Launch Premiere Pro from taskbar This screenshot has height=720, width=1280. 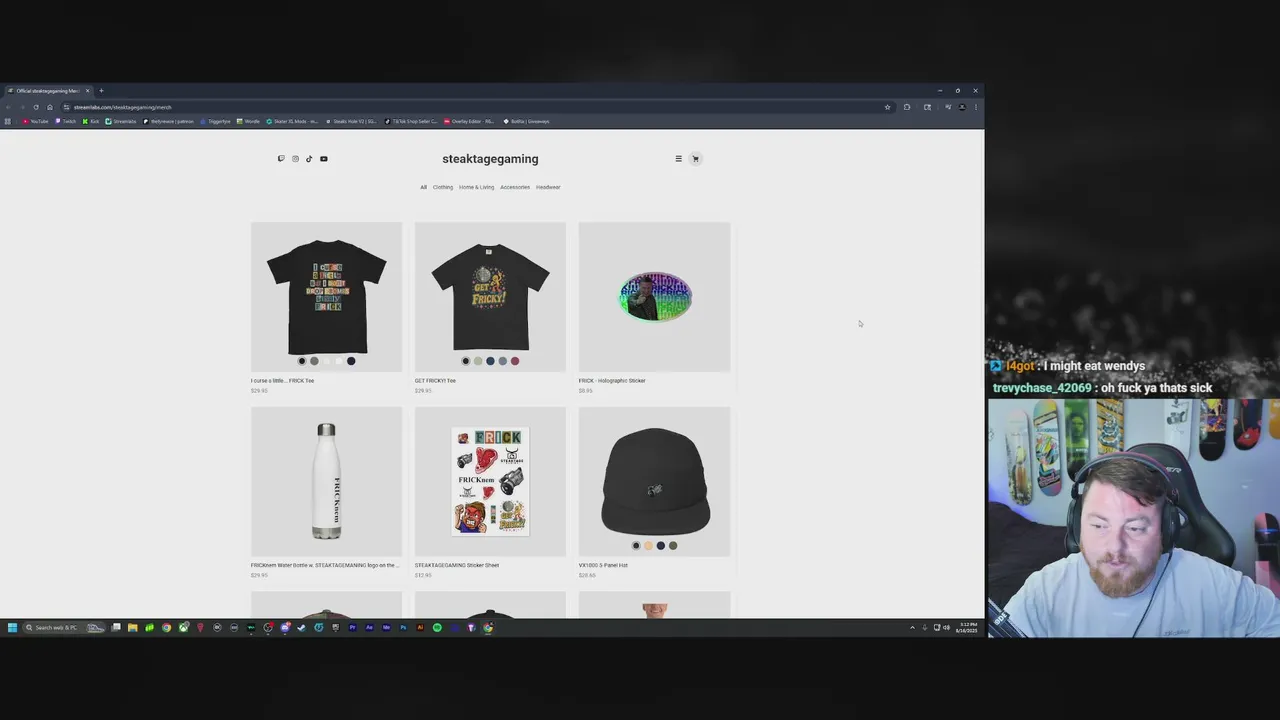click(353, 628)
